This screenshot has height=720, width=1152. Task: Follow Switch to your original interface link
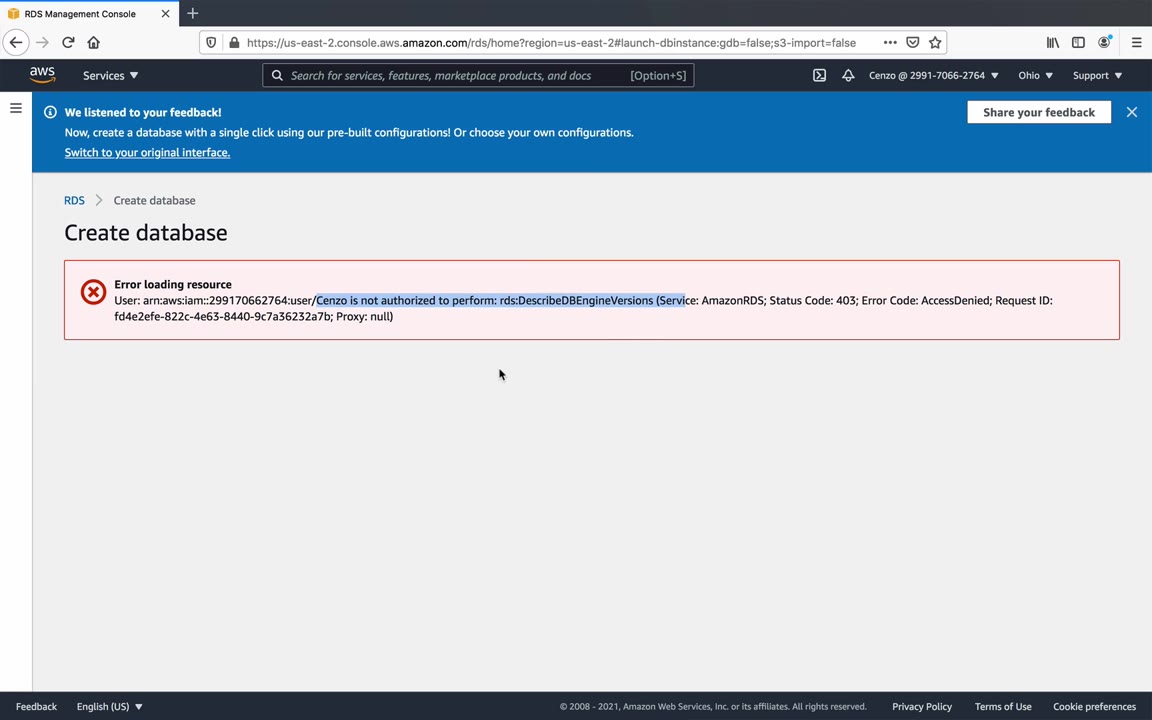(147, 153)
